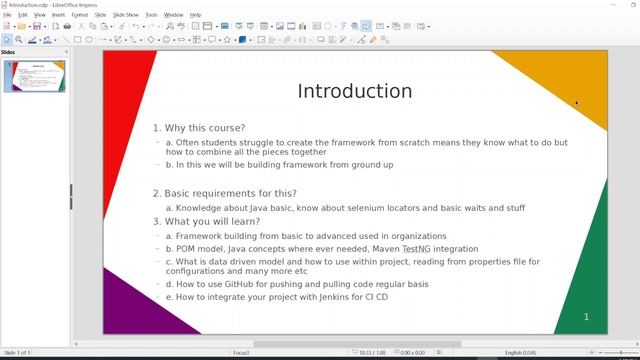Image resolution: width=640 pixels, height=360 pixels.
Task: Click the Paste clipboard icon
Action: tap(104, 26)
